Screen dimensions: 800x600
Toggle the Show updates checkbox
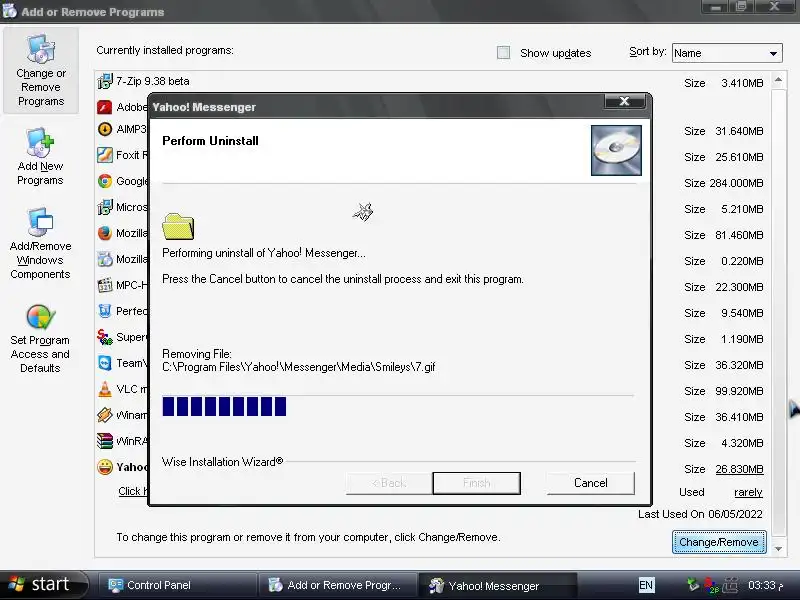pyautogui.click(x=504, y=53)
